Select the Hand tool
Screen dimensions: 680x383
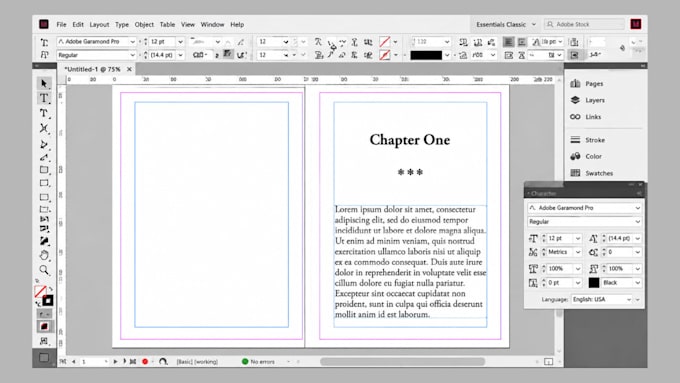tap(44, 255)
